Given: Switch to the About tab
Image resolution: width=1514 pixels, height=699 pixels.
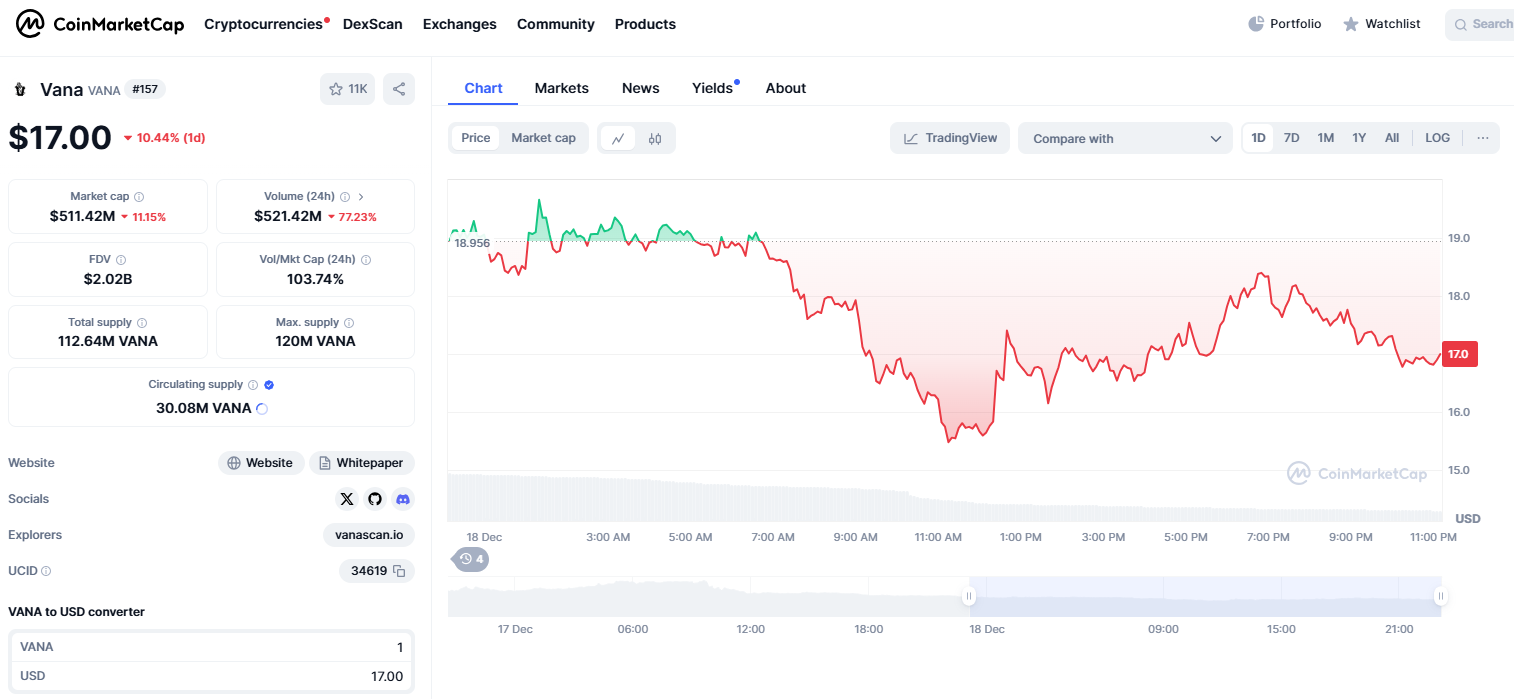Looking at the screenshot, I should (785, 88).
